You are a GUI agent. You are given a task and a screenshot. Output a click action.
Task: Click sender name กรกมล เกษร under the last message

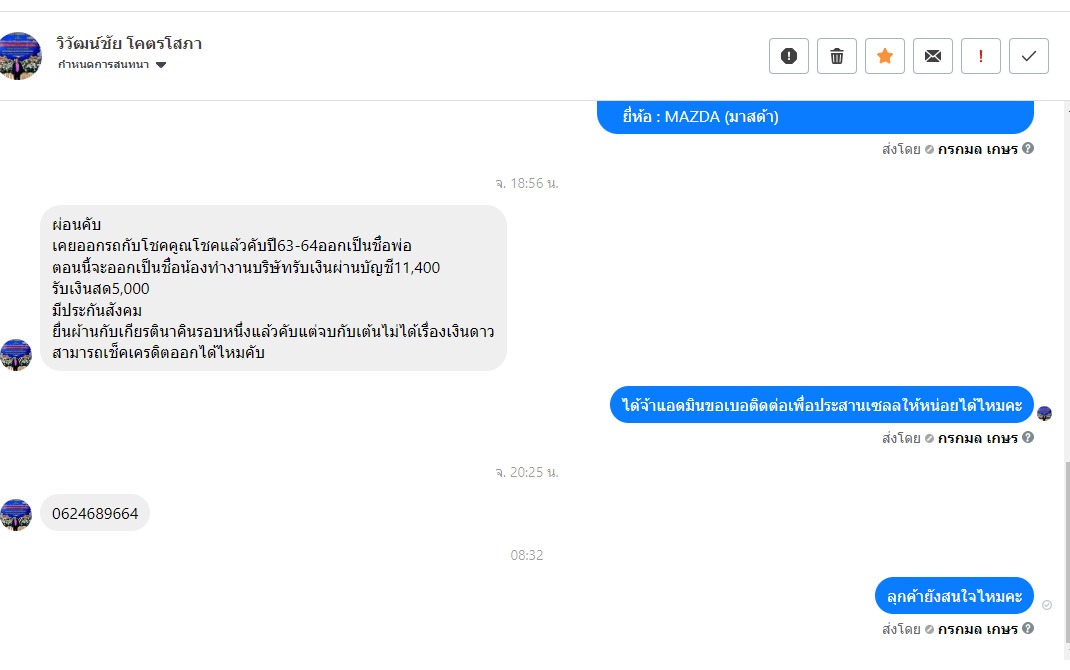coord(977,629)
